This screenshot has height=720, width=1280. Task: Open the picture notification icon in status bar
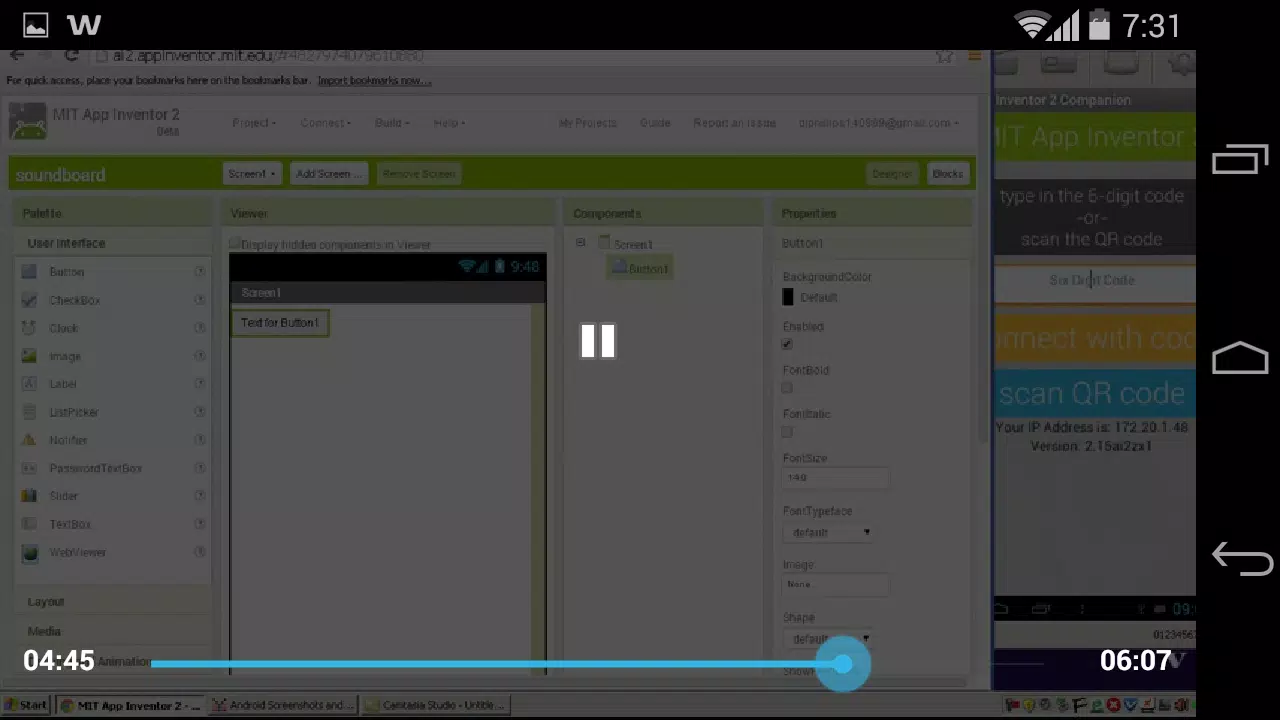point(36,25)
